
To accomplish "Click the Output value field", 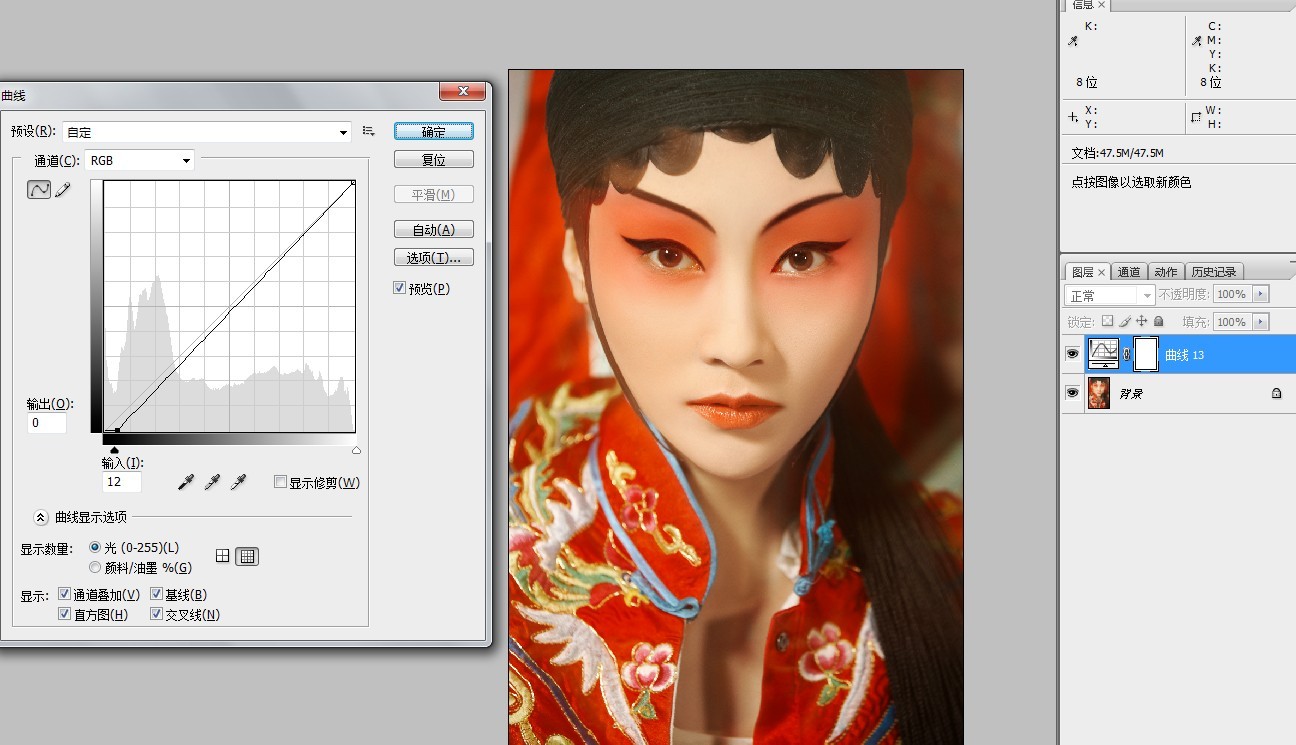I will pos(47,423).
